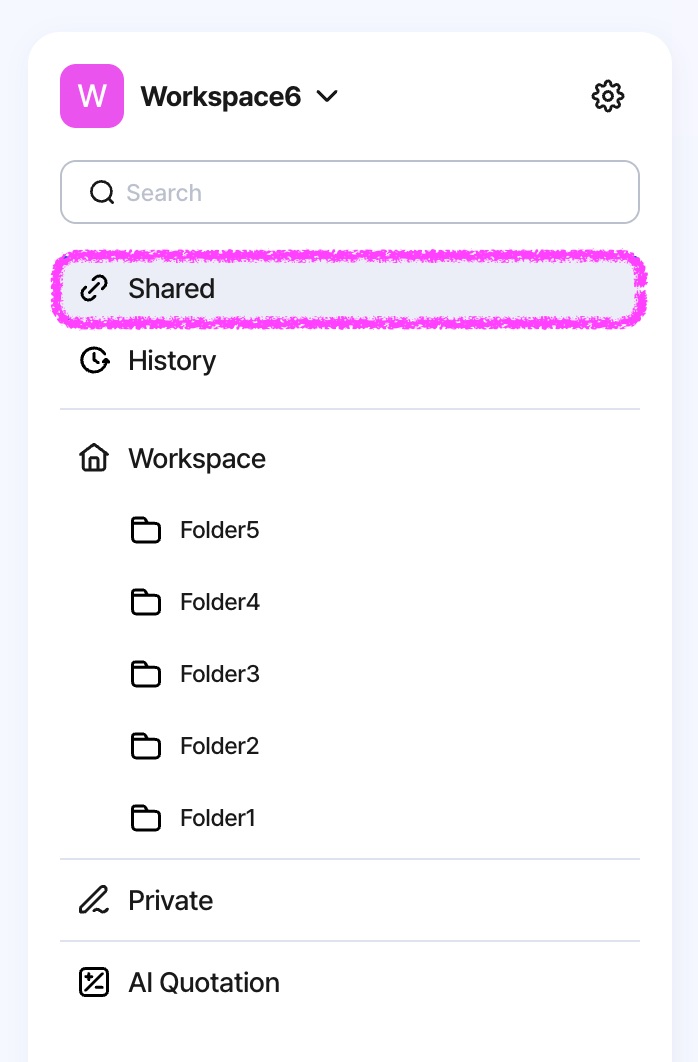
Task: Click the link icon beside Shared
Action: [x=94, y=289]
